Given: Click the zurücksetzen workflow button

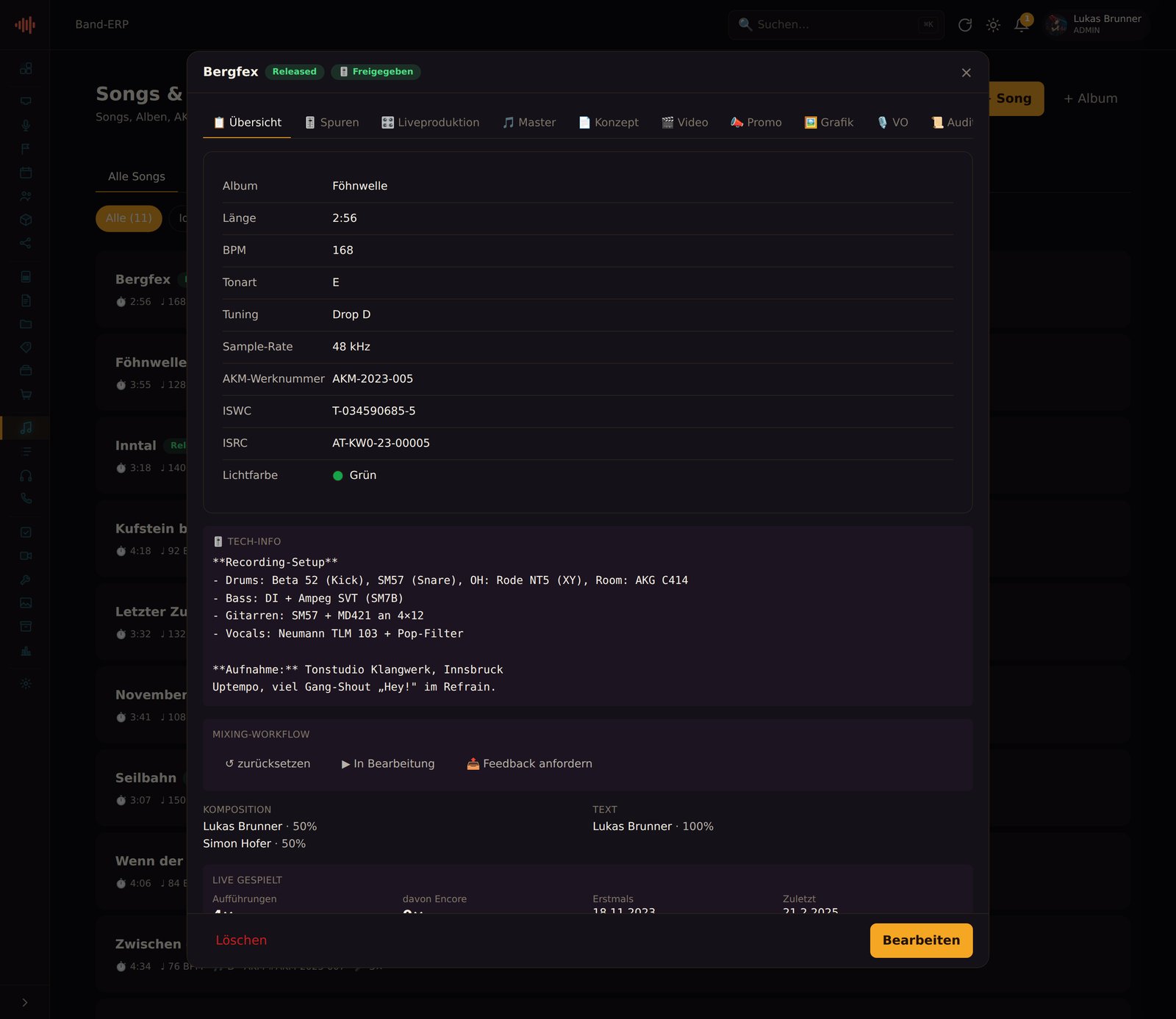Looking at the screenshot, I should coord(268,764).
